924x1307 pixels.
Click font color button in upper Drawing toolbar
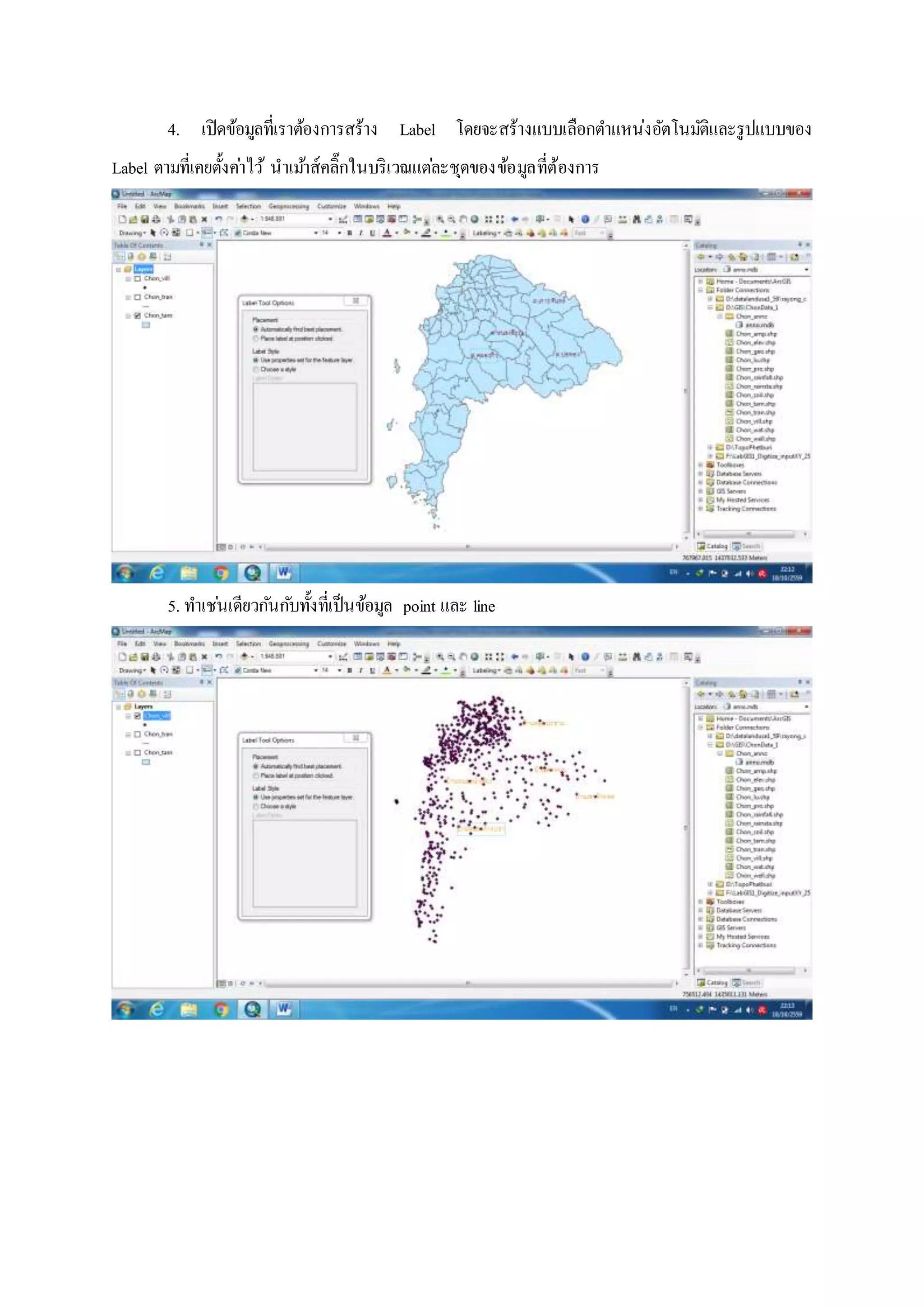point(387,233)
